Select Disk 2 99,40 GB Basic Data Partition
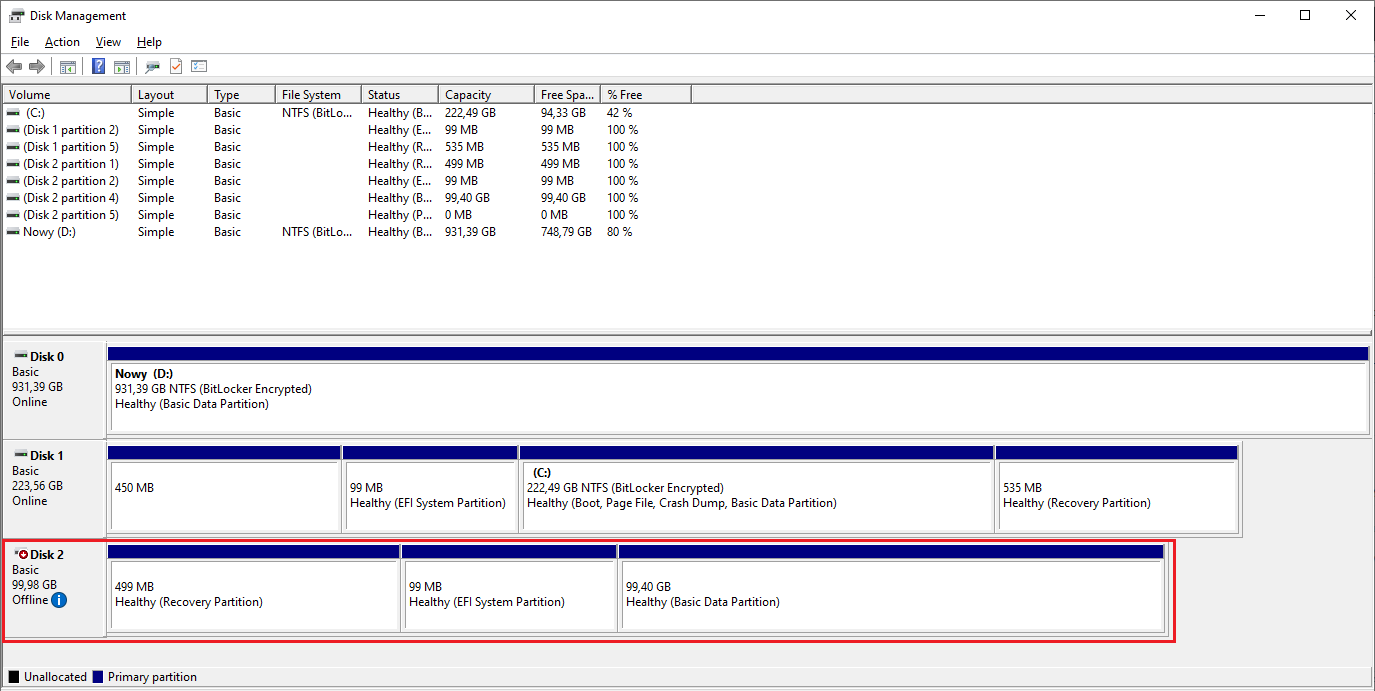This screenshot has width=1375, height=691. [891, 595]
